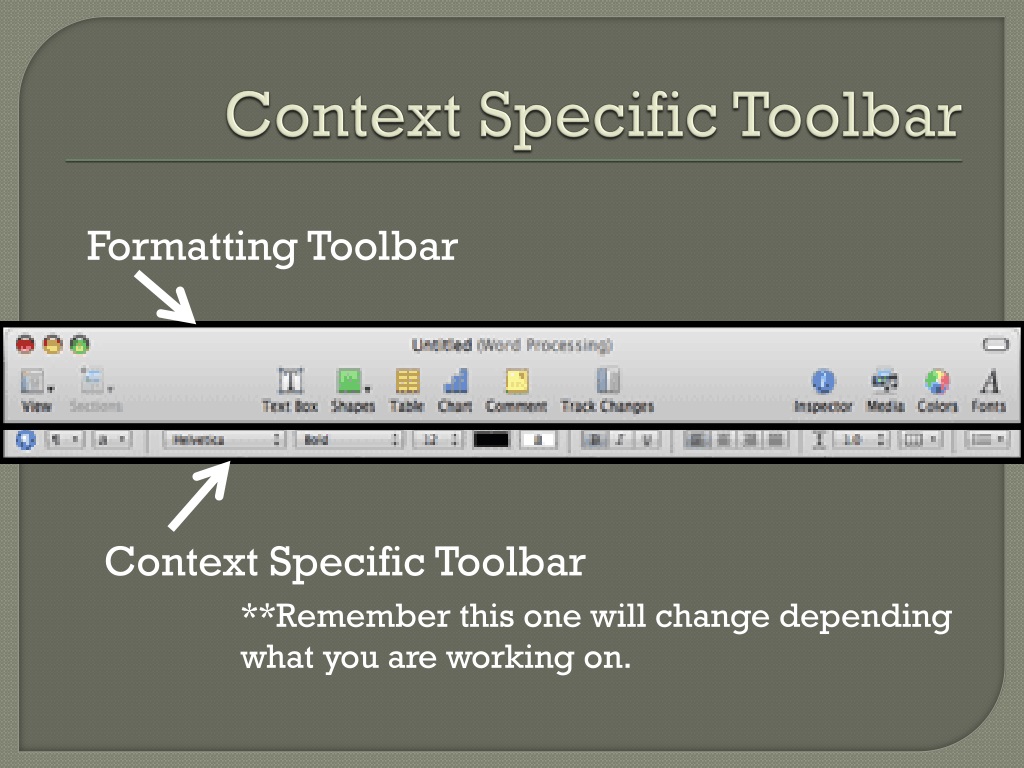The height and width of the screenshot is (768, 1024).
Task: Insert a Table
Action: tap(407, 390)
